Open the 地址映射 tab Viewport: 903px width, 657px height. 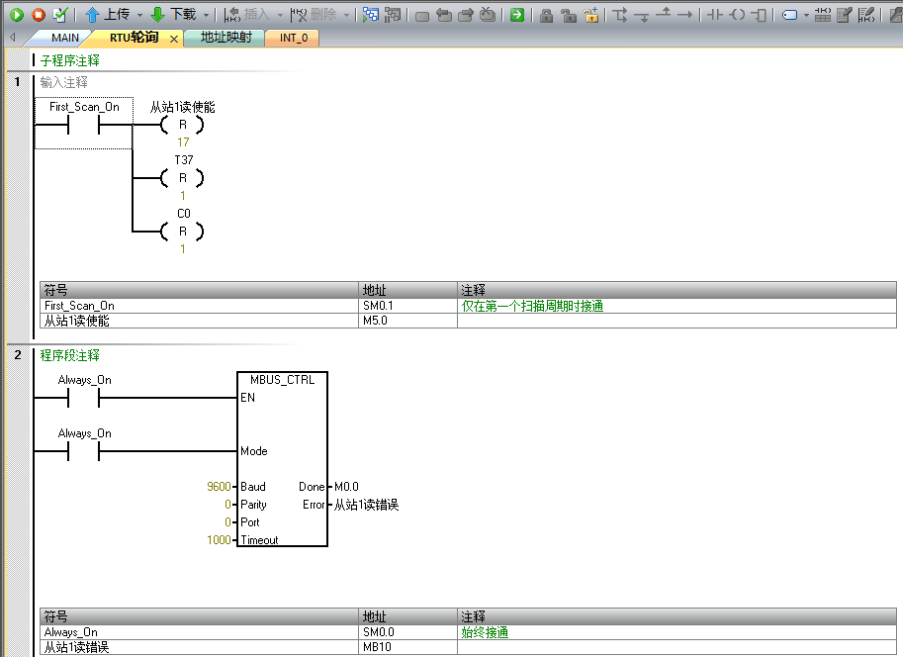click(226, 38)
